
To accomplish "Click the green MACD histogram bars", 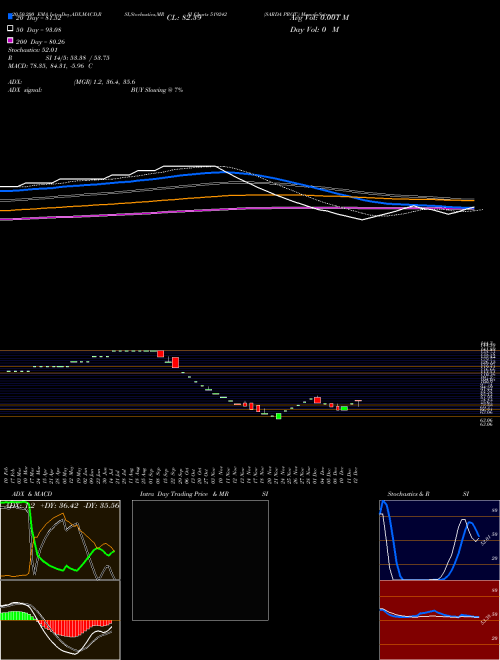I will [18, 615].
